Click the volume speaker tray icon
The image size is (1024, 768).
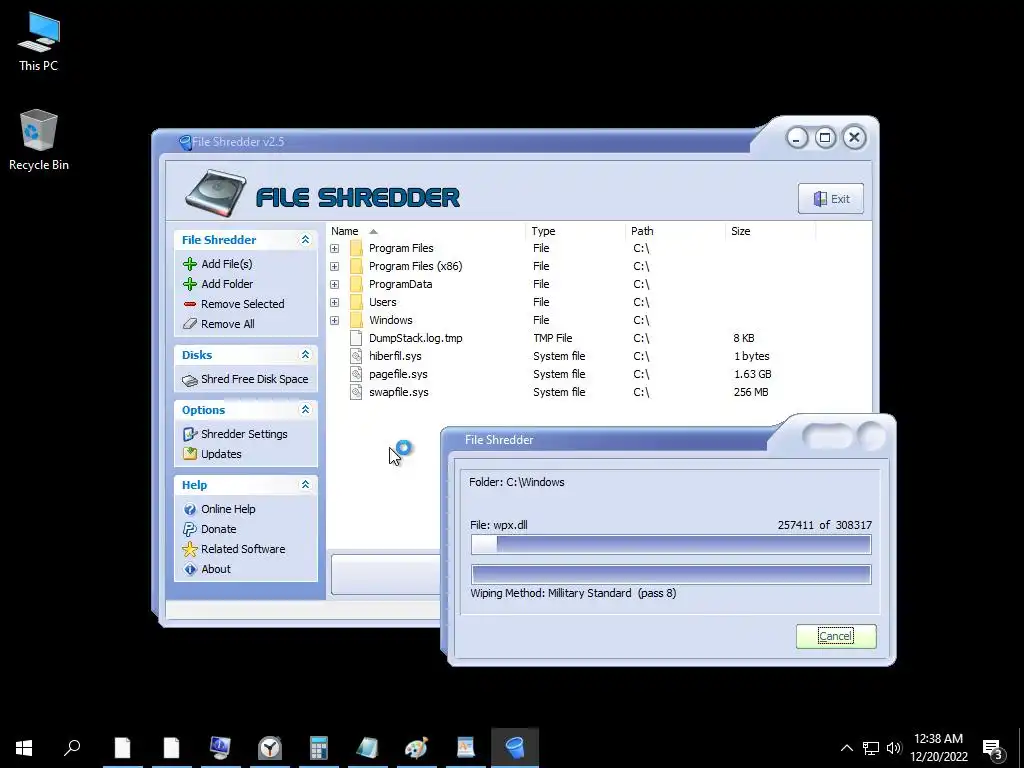(x=894, y=748)
